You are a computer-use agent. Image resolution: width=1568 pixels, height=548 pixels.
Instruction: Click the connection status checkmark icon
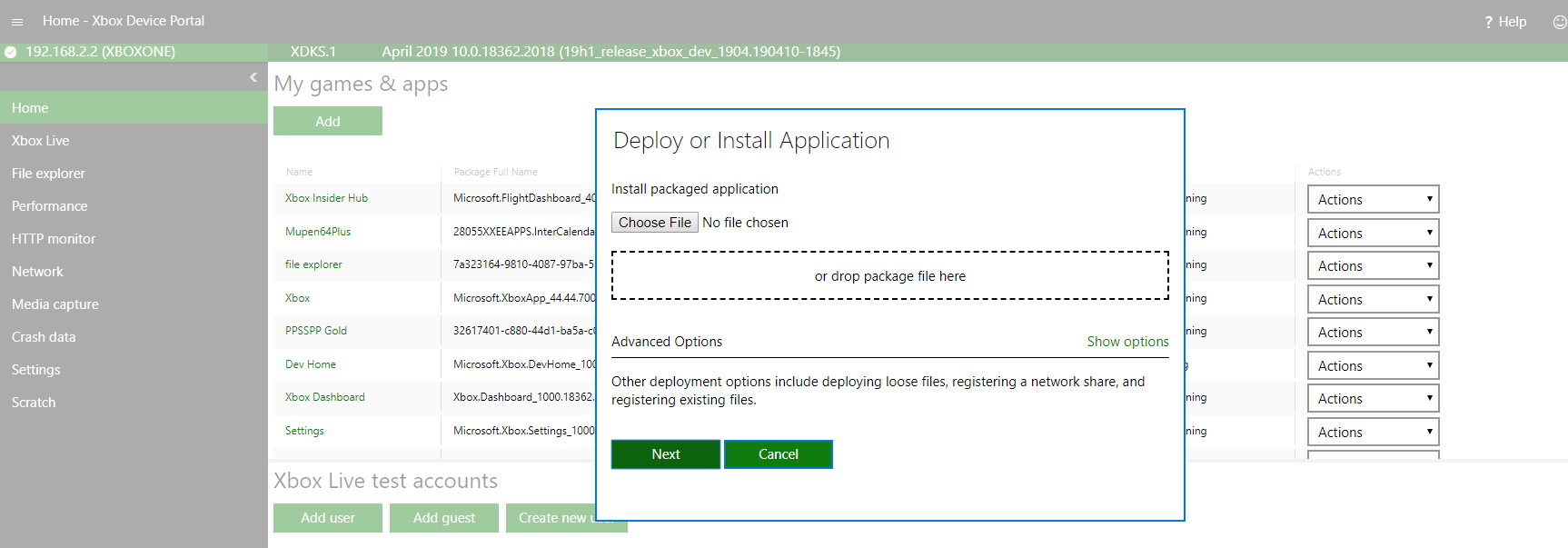(x=11, y=52)
